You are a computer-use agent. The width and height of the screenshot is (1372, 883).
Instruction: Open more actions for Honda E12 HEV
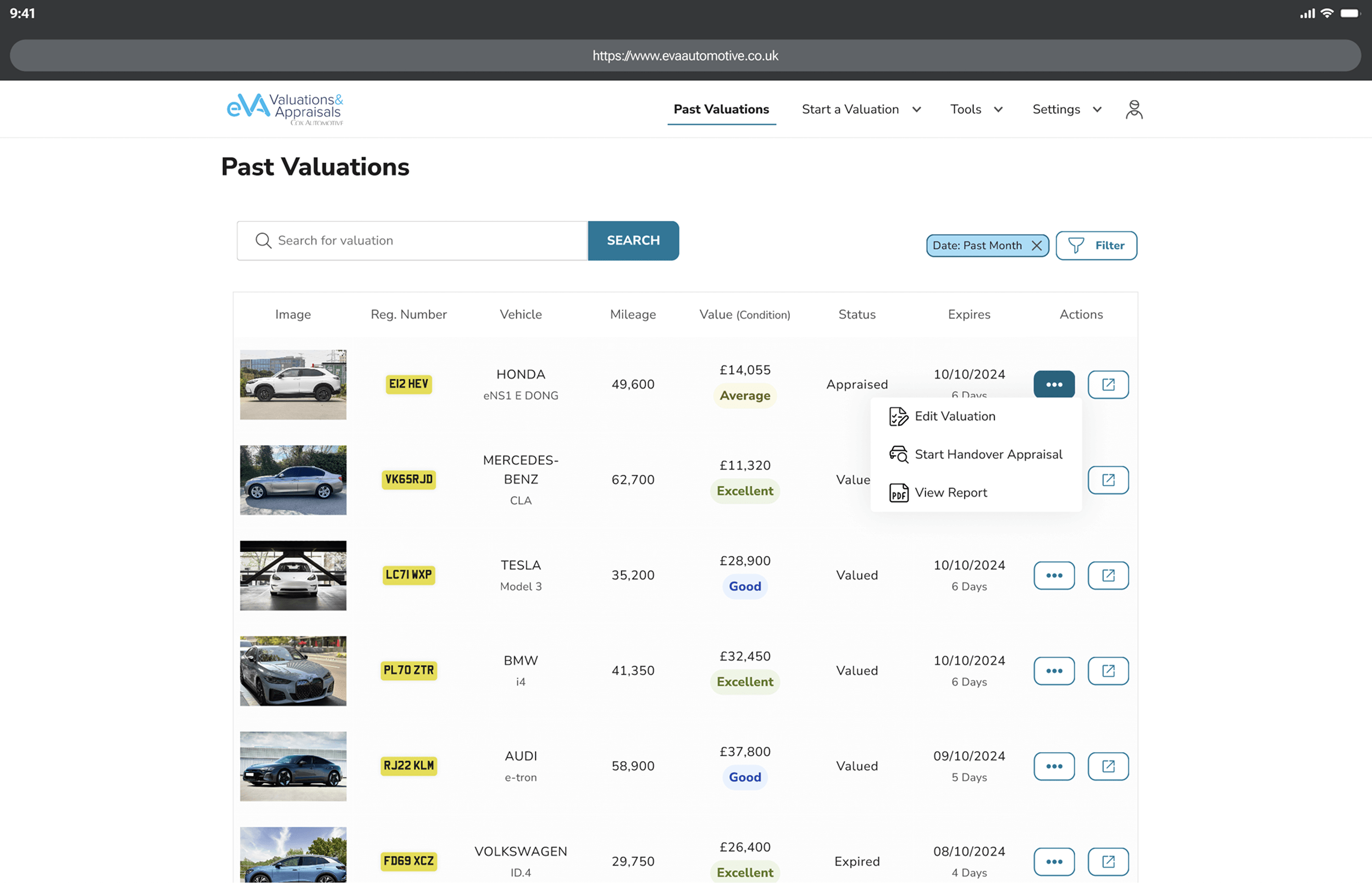point(1054,384)
